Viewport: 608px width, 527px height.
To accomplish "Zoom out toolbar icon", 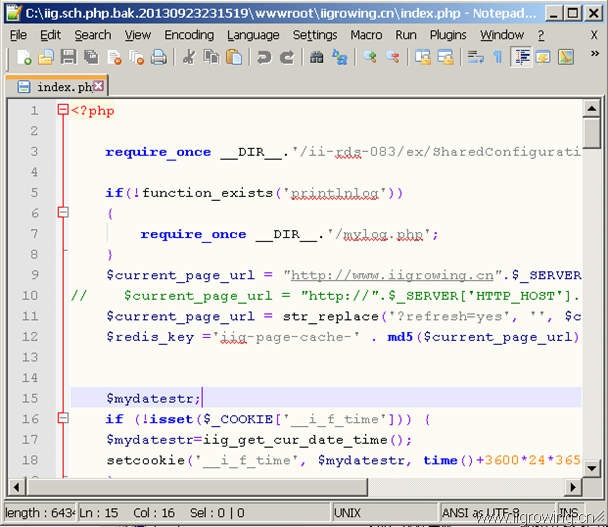I will 392,57.
